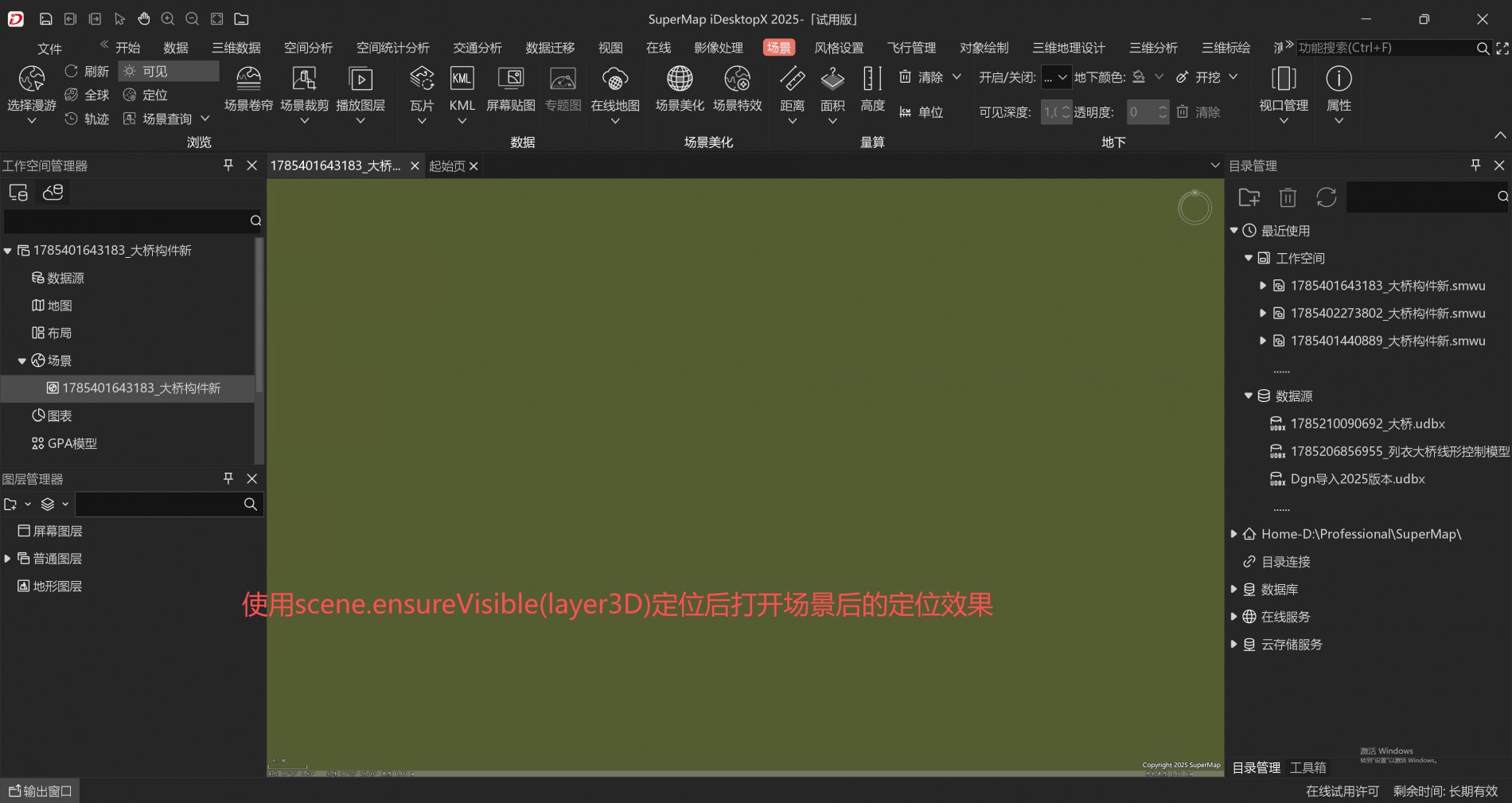This screenshot has height=803, width=1512.
Task: Click the 可见深度 value stepper
Action: (1066, 112)
